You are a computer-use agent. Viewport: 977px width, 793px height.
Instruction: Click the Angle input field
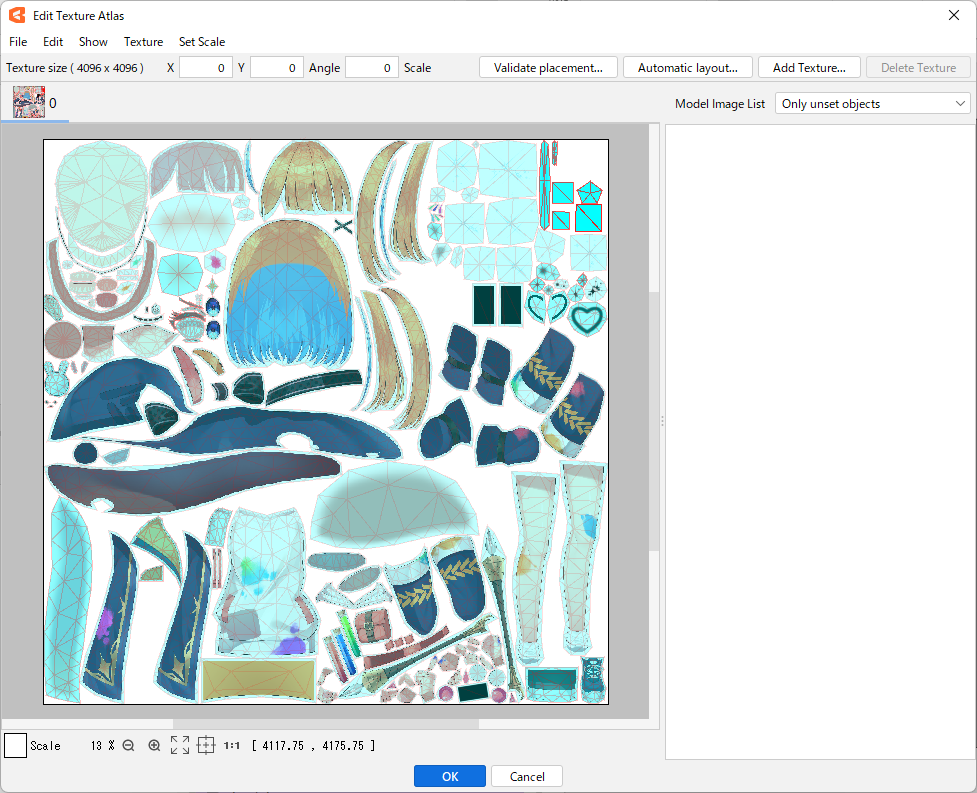tap(372, 68)
